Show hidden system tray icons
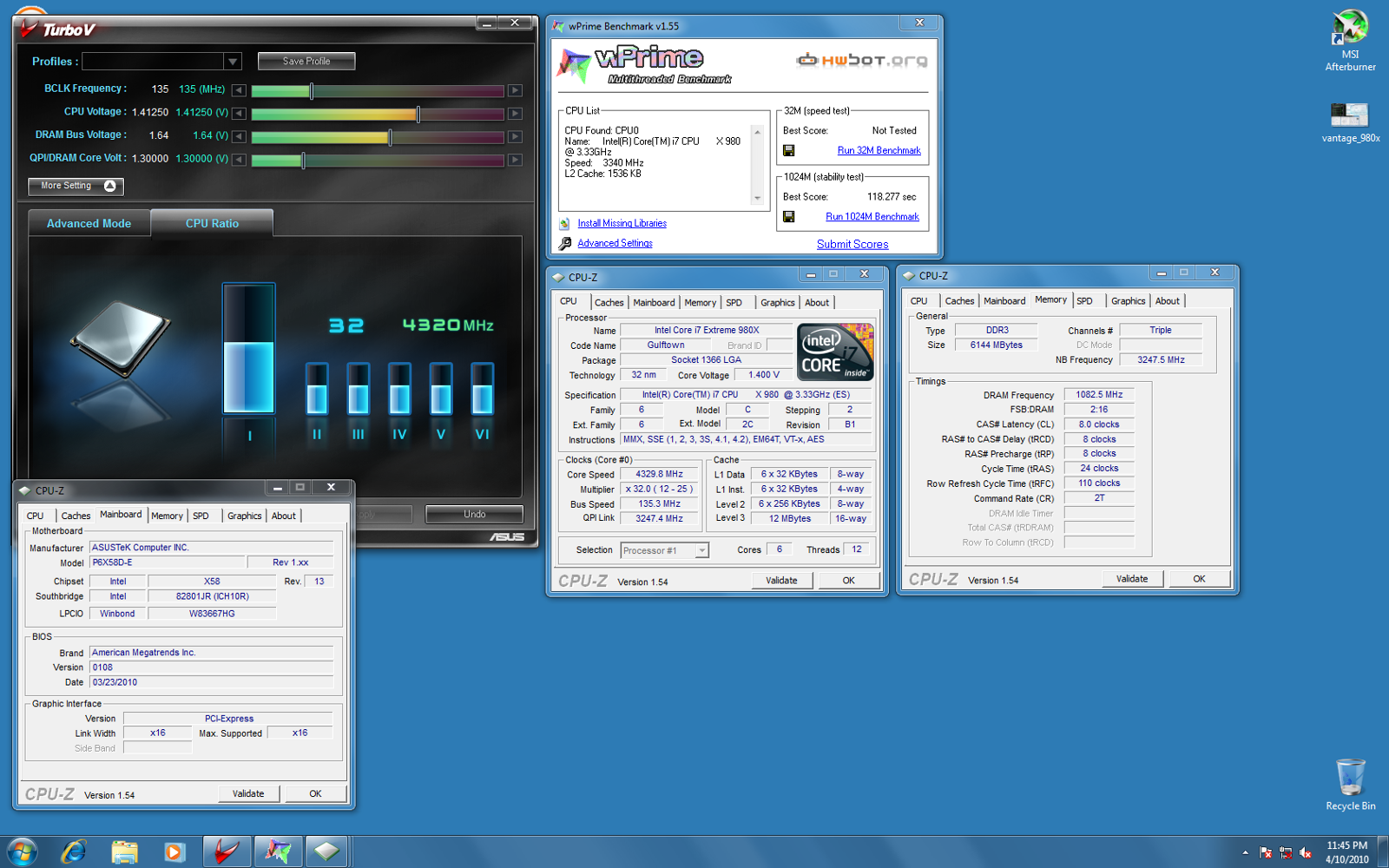This screenshot has width=1389, height=868. point(1245,852)
